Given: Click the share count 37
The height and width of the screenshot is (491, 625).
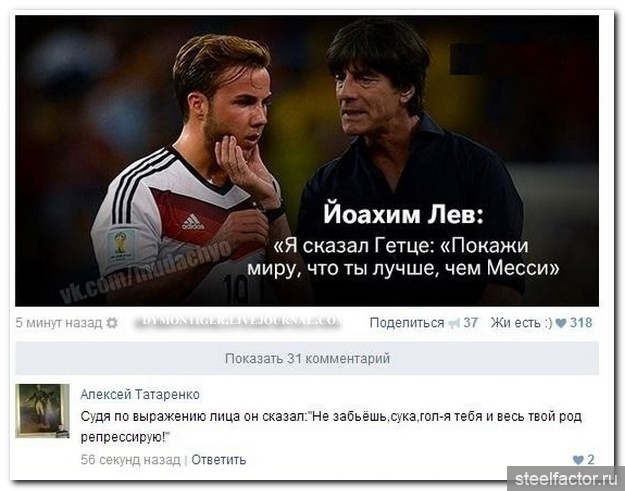Looking at the screenshot, I should point(470,322).
